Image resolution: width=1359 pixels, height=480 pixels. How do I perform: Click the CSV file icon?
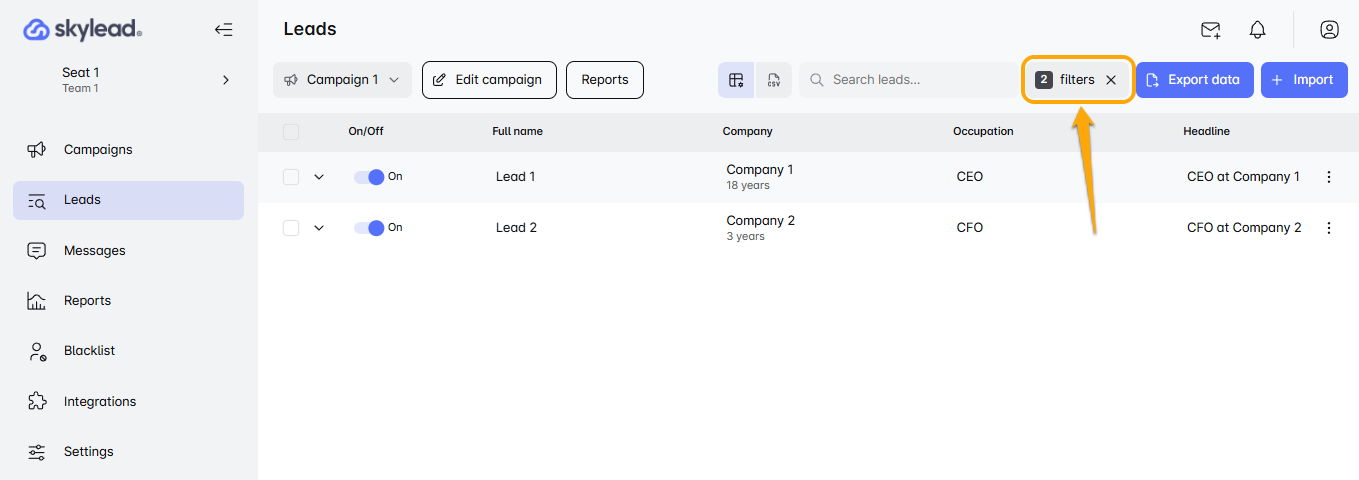773,80
